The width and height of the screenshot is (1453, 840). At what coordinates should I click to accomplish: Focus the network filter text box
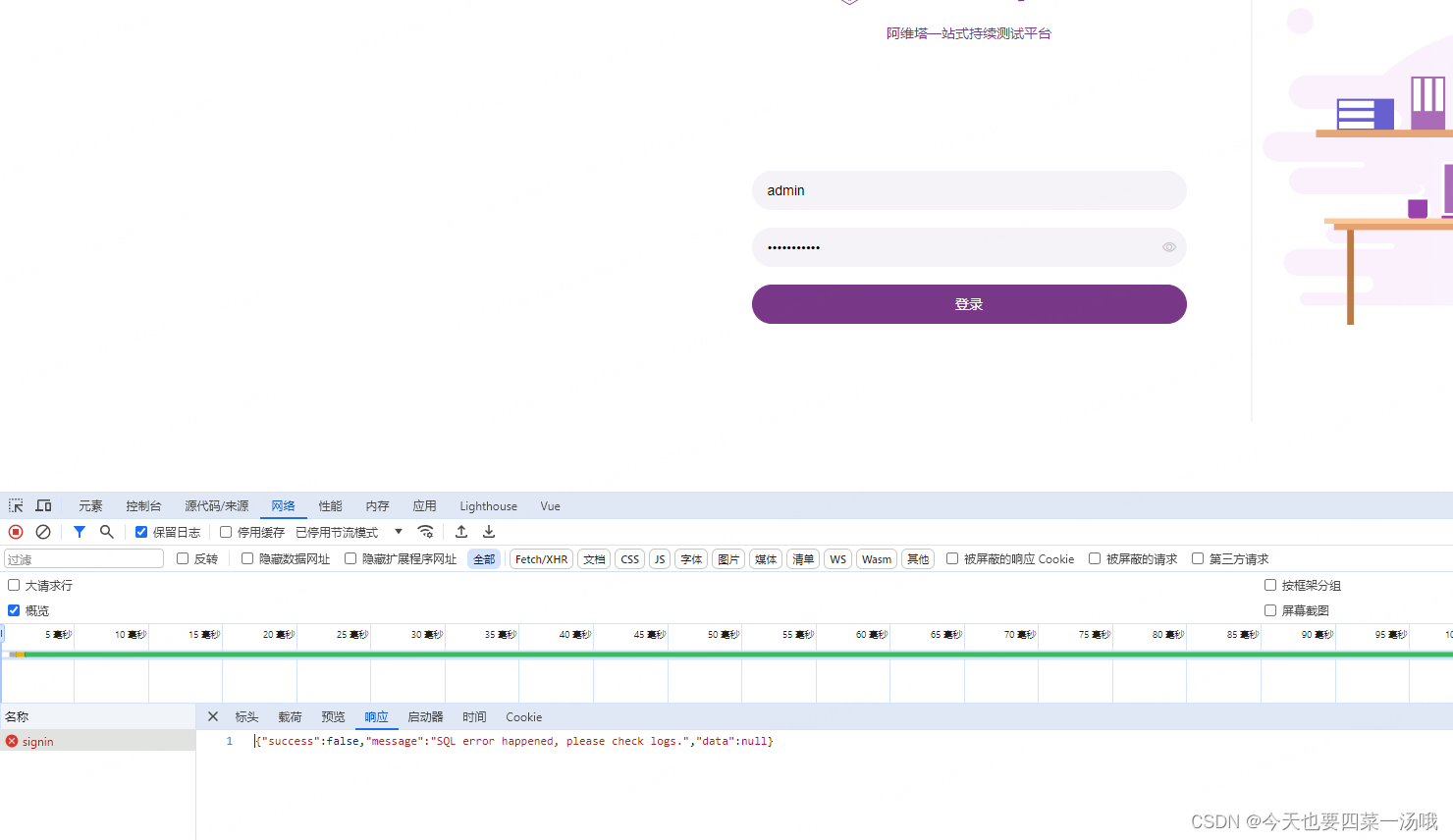click(83, 559)
